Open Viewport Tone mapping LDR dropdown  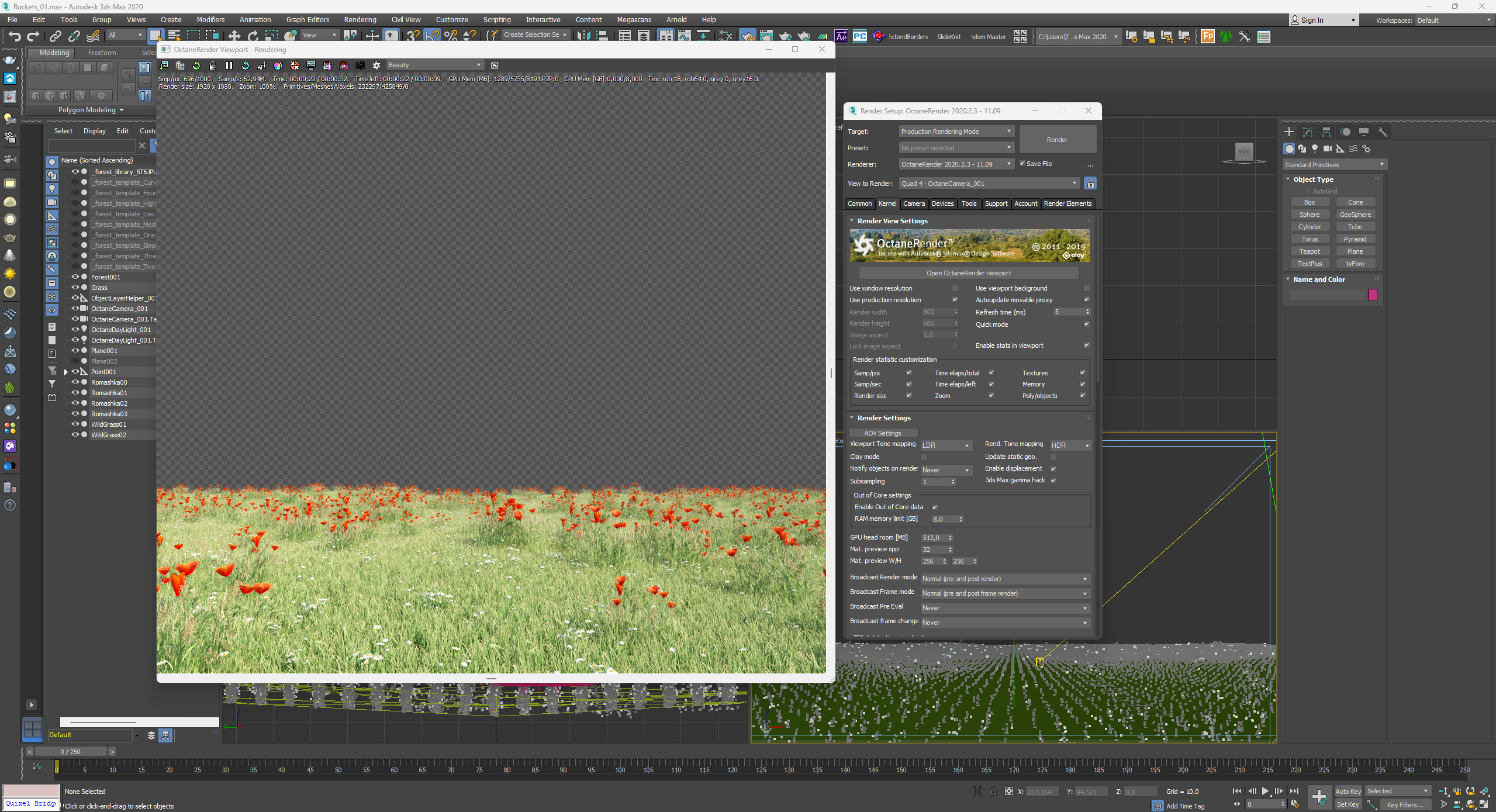click(x=946, y=445)
